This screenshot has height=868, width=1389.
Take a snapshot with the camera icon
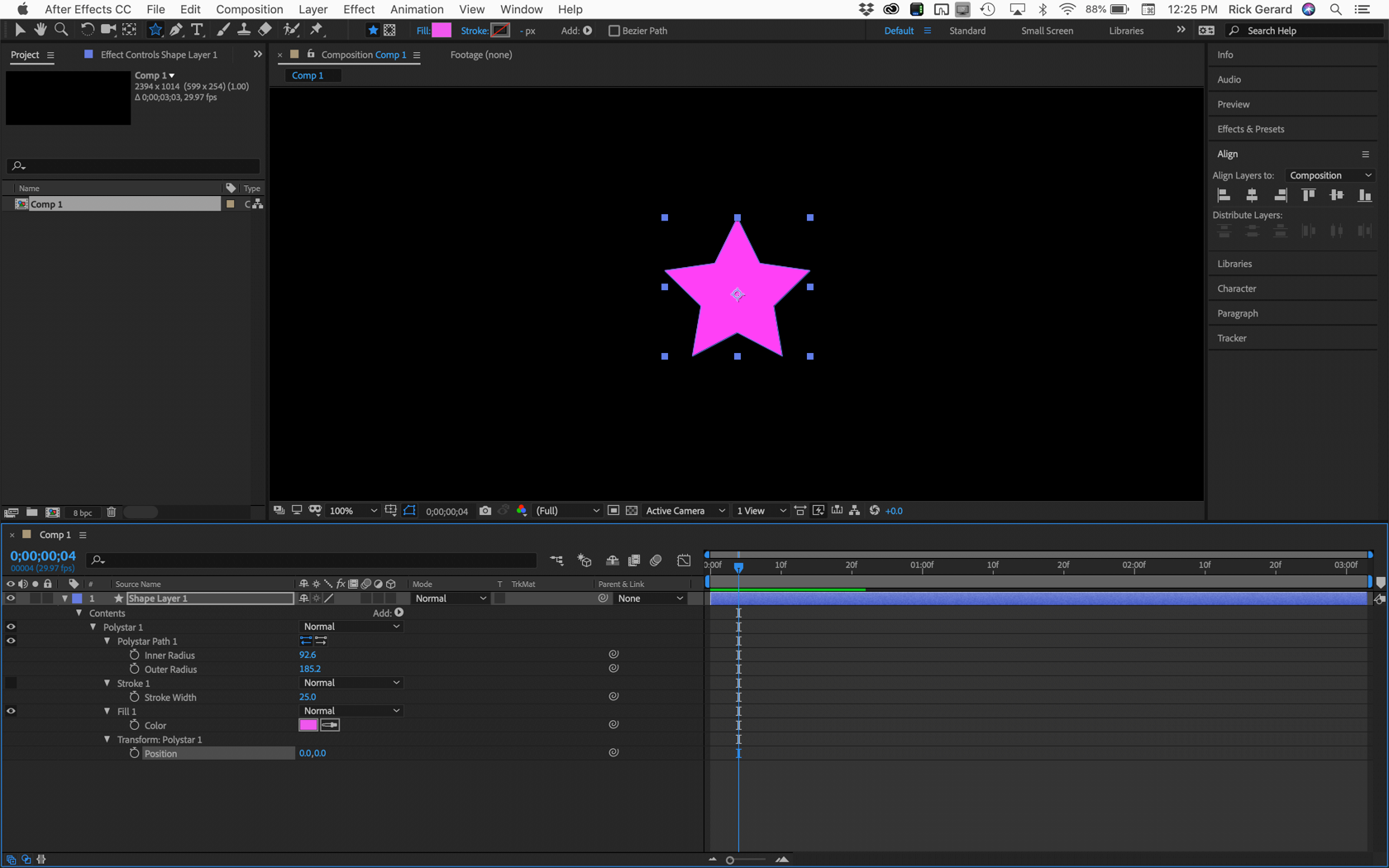[485, 511]
